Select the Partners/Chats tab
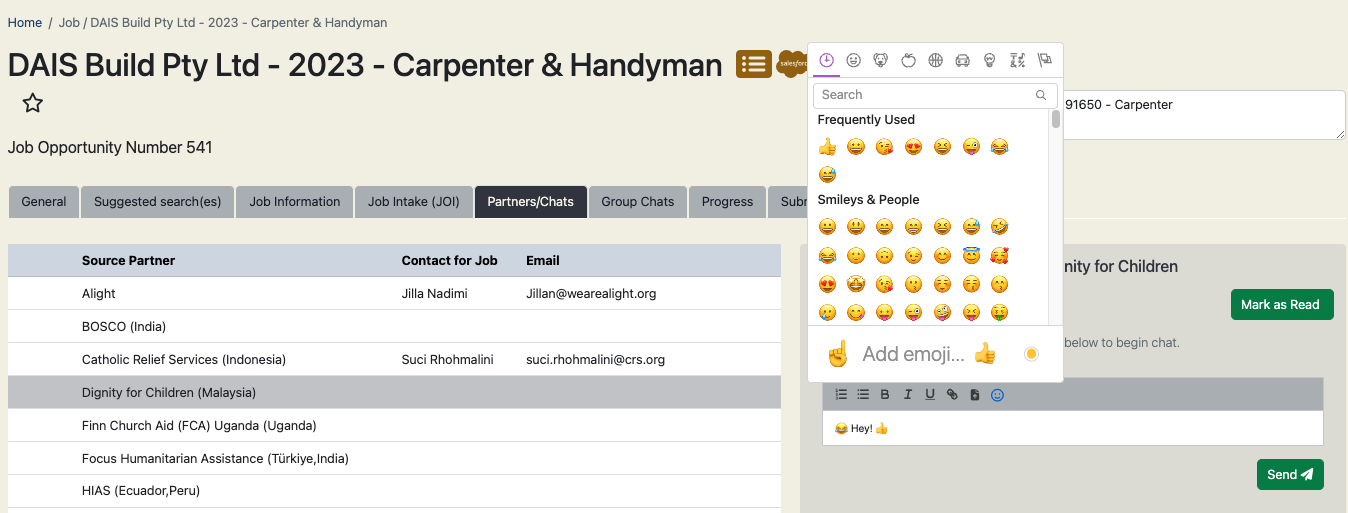This screenshot has width=1348, height=513. point(531,202)
